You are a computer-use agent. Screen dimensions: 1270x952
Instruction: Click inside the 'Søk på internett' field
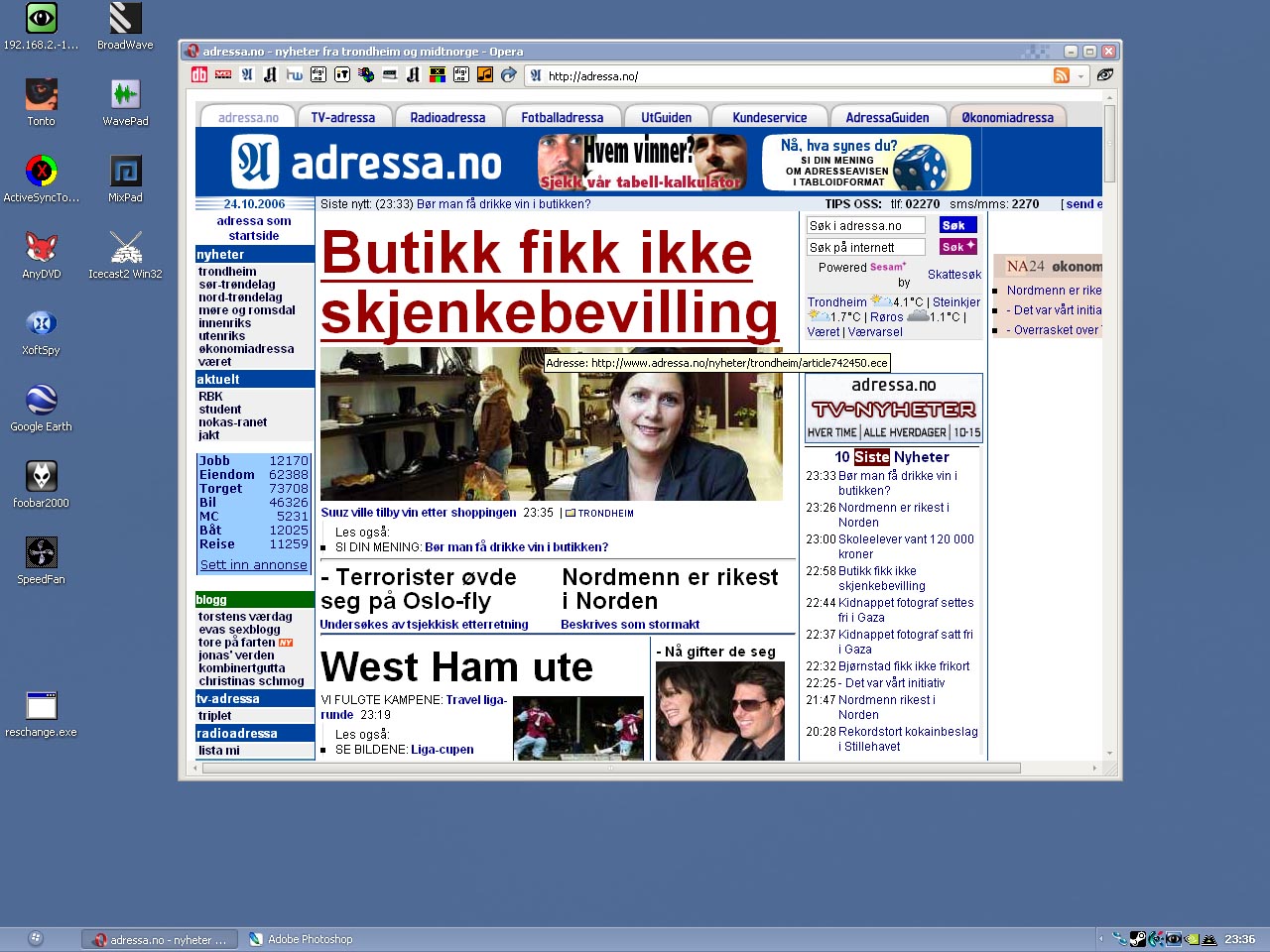click(865, 247)
